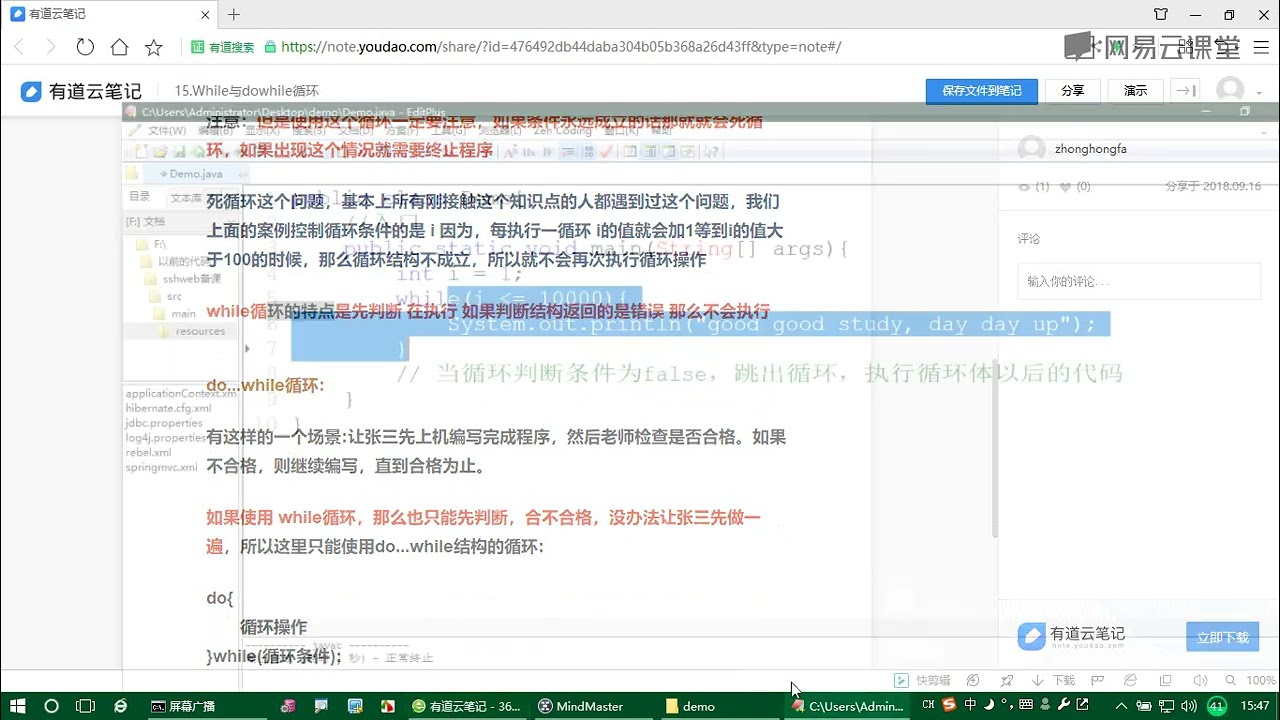1280x720 pixels.
Task: Switch to 目录 tab in EditPlus sidebar
Action: tap(139, 197)
